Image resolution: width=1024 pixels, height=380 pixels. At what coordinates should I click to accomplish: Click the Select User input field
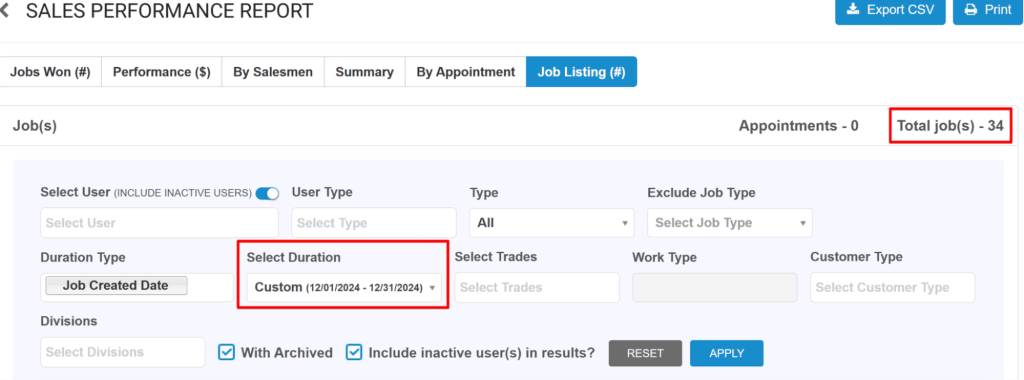[x=159, y=223]
